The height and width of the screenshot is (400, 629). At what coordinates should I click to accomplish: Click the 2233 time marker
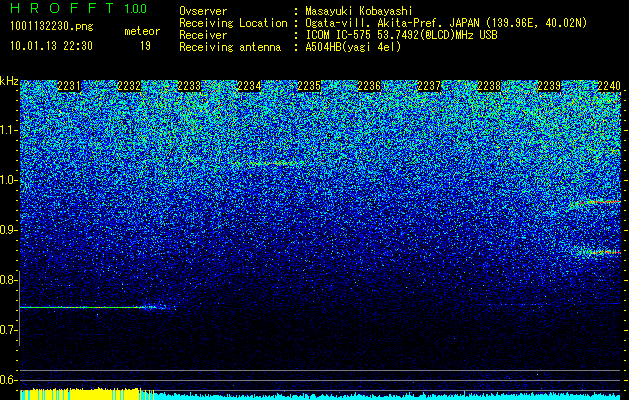coord(189,86)
